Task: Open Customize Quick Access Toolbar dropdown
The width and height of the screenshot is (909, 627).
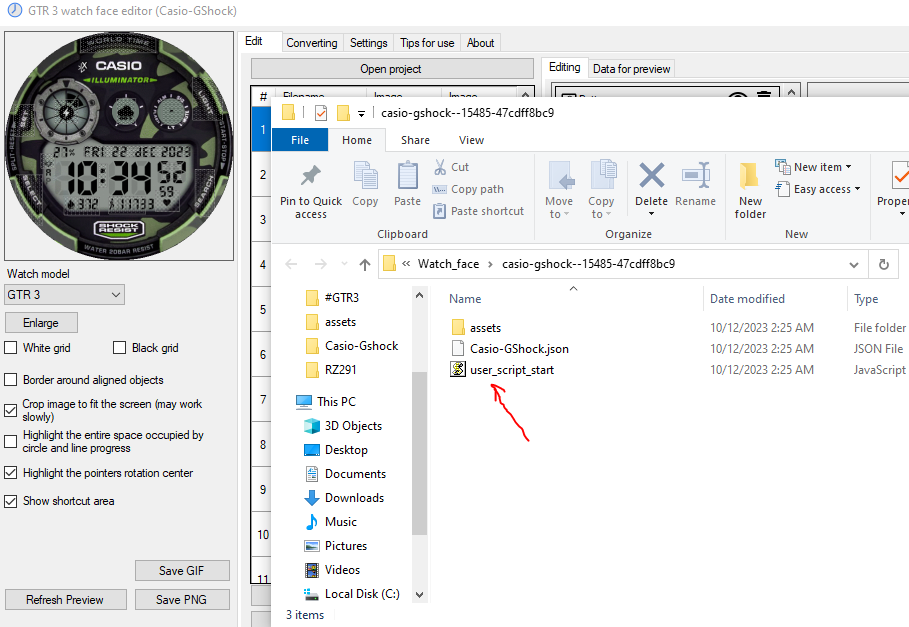Action: click(361, 114)
